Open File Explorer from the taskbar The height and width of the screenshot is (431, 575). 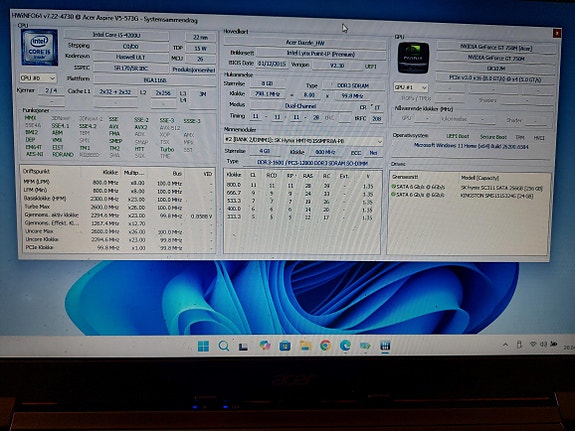click(305, 345)
